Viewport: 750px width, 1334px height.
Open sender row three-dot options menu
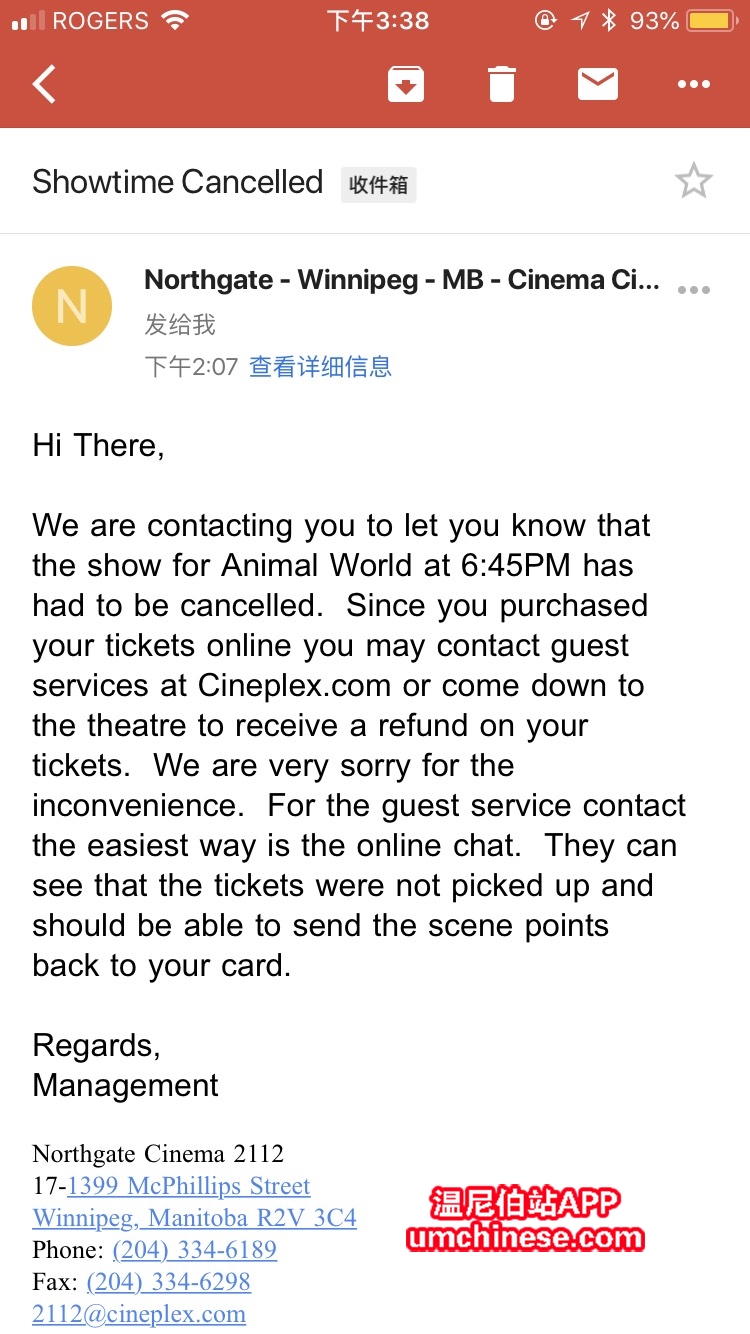tap(694, 290)
